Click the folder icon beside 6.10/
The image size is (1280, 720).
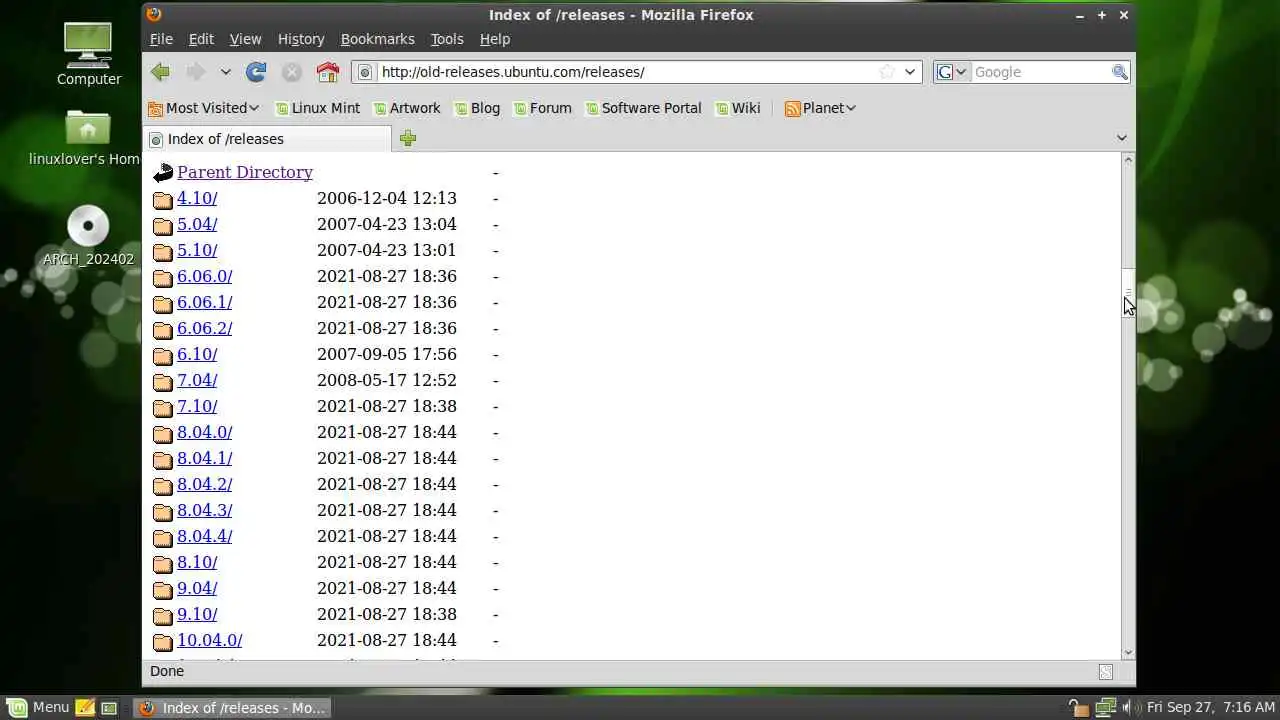(163, 356)
